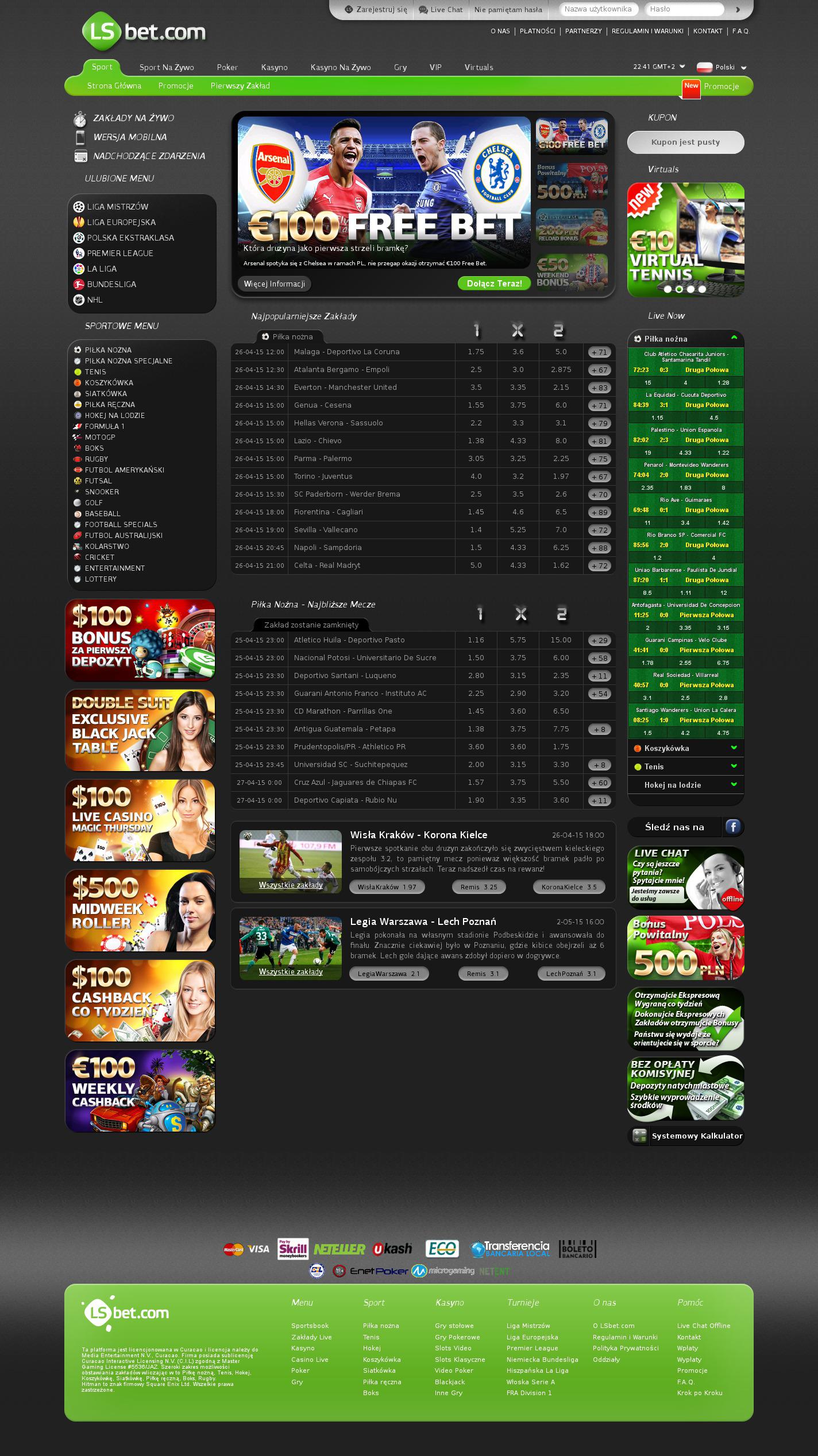The height and width of the screenshot is (1456, 818).
Task: Click the Więcej Informacji button
Action: 274,284
